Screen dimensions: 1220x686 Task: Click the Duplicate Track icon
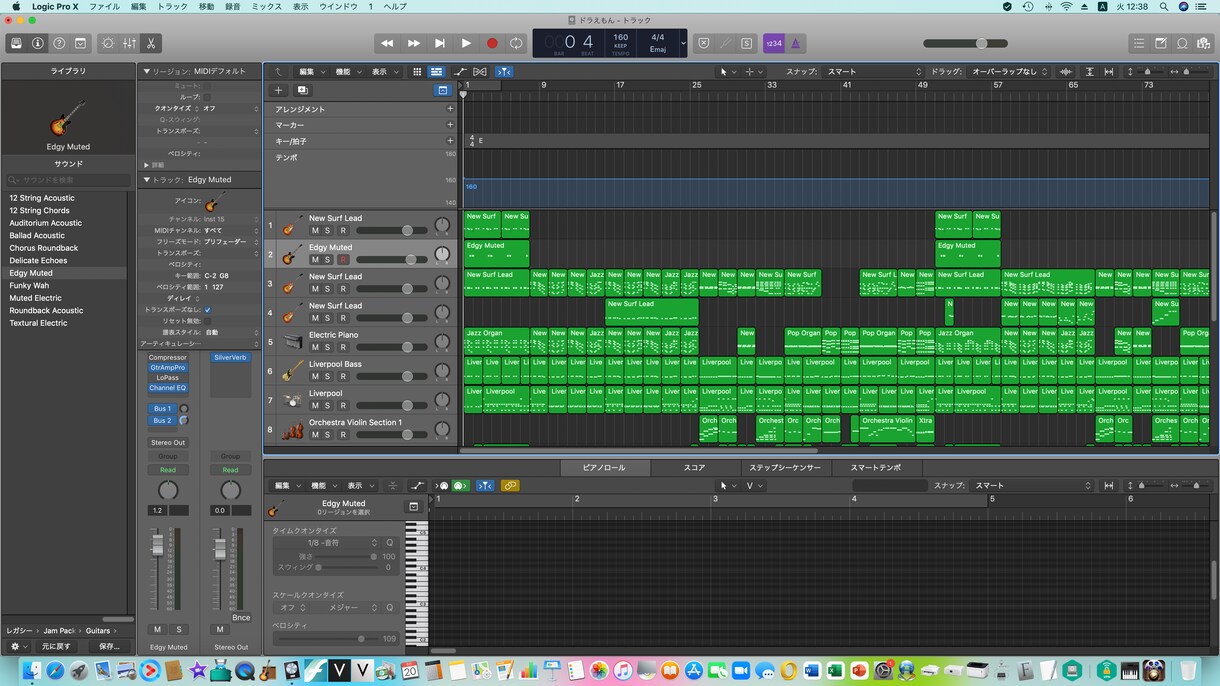302,90
